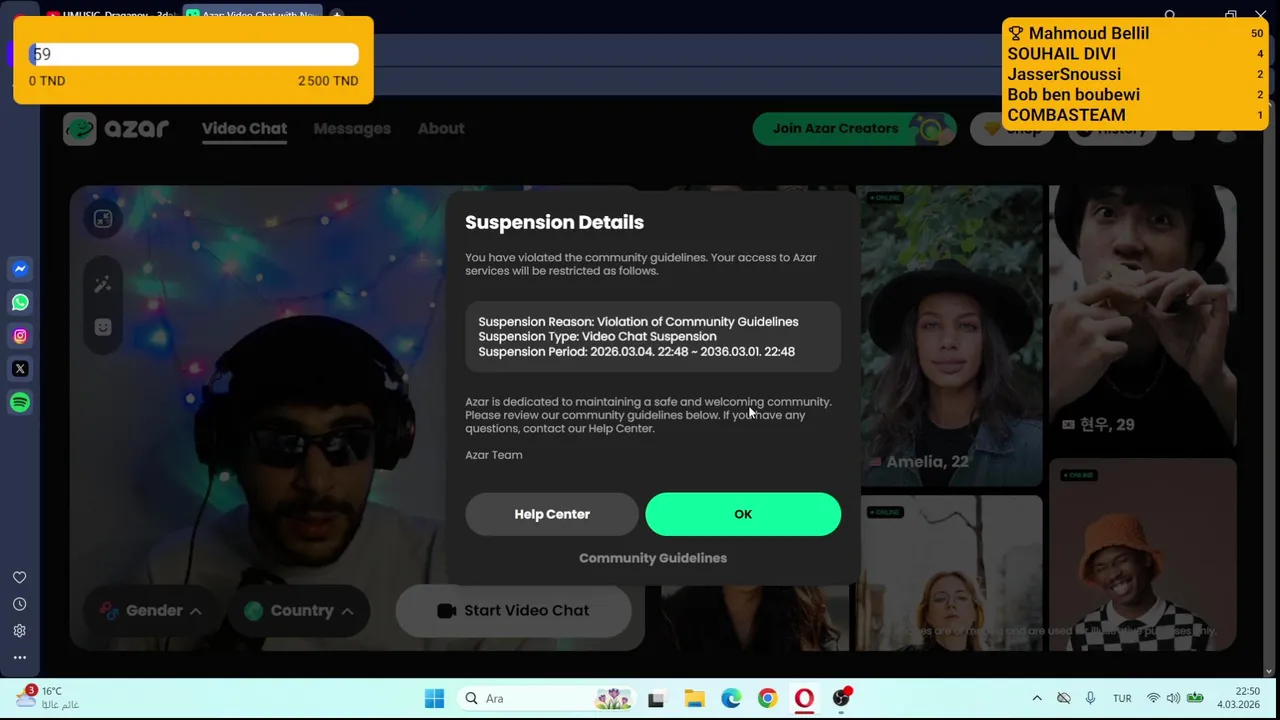Open the sidebar history clock icon
This screenshot has width=1280, height=720.
[x=19, y=604]
